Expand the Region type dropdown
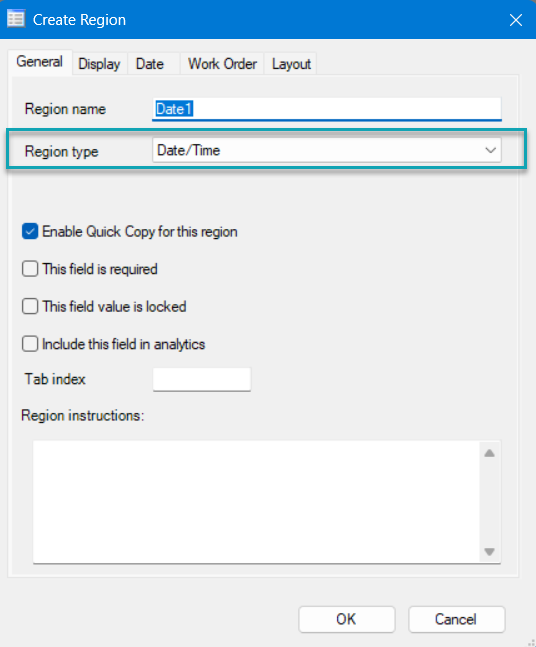The width and height of the screenshot is (536, 647). (x=327, y=150)
